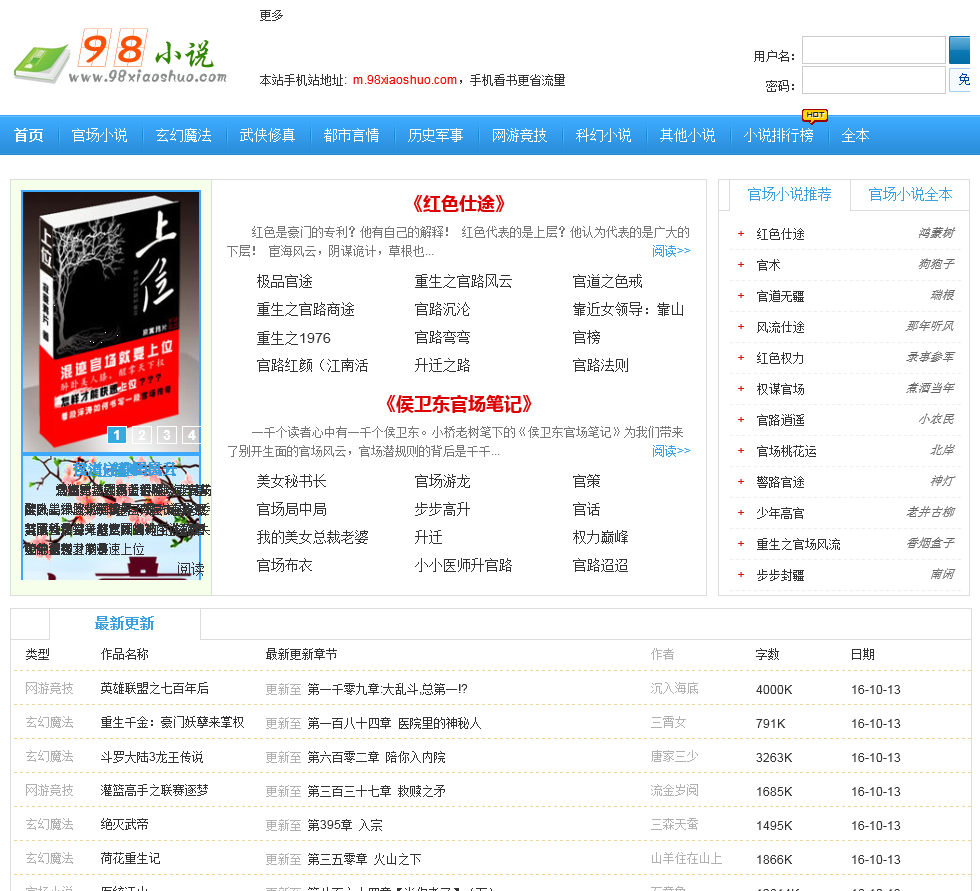Open 重生之官场风流 in the recommended list
Screen dimensions: 980x891
(x=798, y=544)
